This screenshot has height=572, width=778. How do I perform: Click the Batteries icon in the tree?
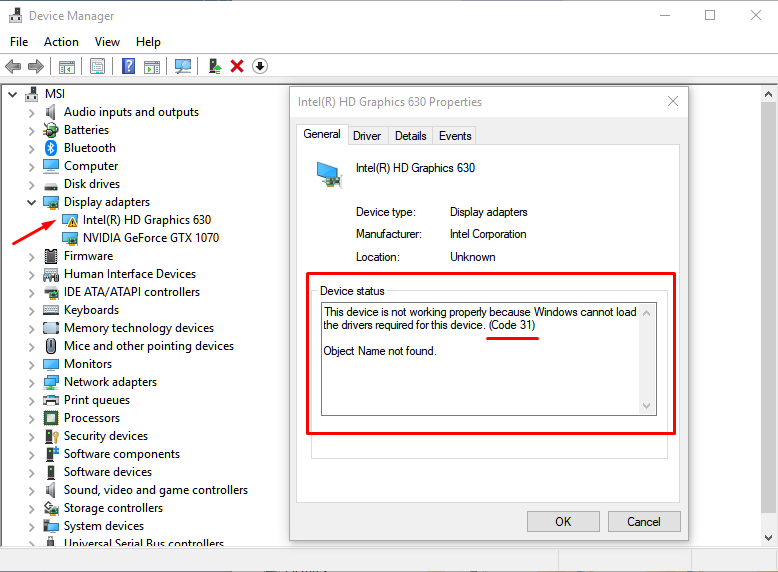51,130
